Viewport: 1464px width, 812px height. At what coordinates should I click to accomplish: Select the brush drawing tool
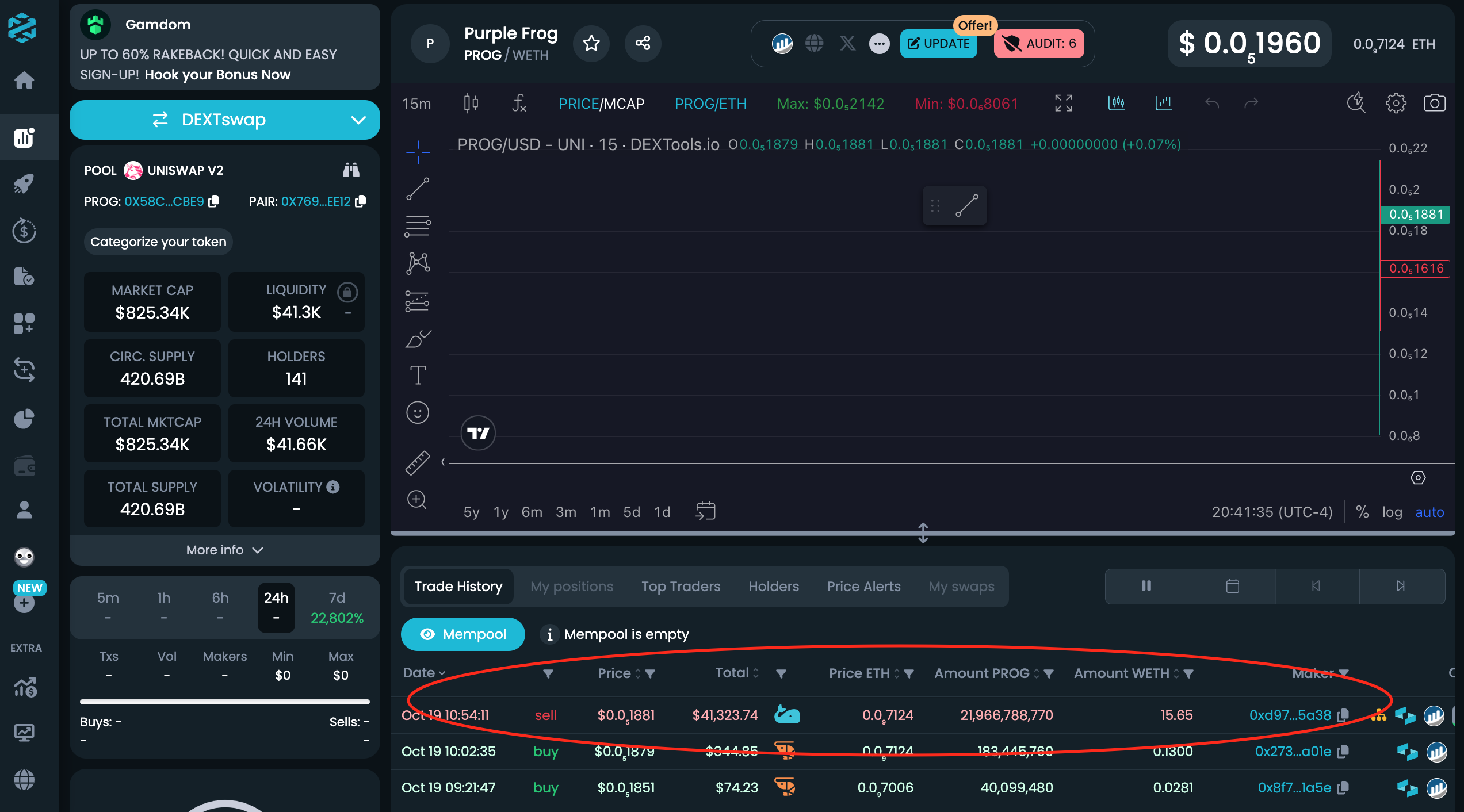coord(418,339)
